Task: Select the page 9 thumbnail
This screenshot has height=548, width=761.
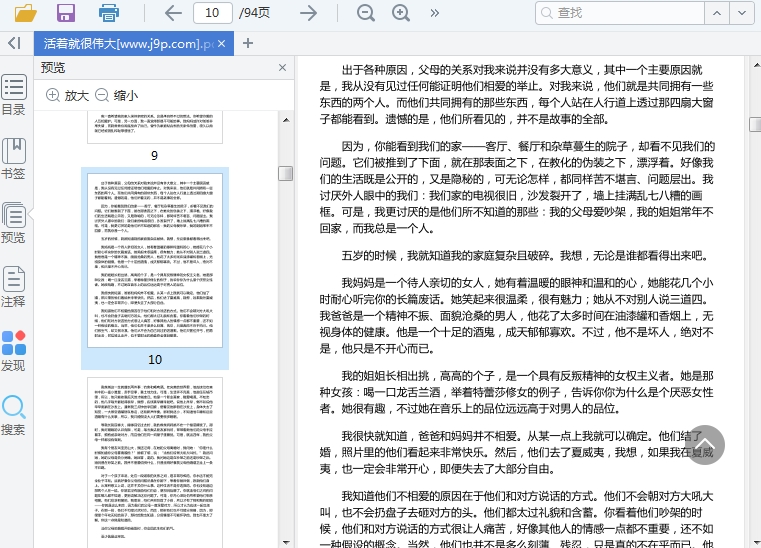Action: pyautogui.click(x=155, y=127)
